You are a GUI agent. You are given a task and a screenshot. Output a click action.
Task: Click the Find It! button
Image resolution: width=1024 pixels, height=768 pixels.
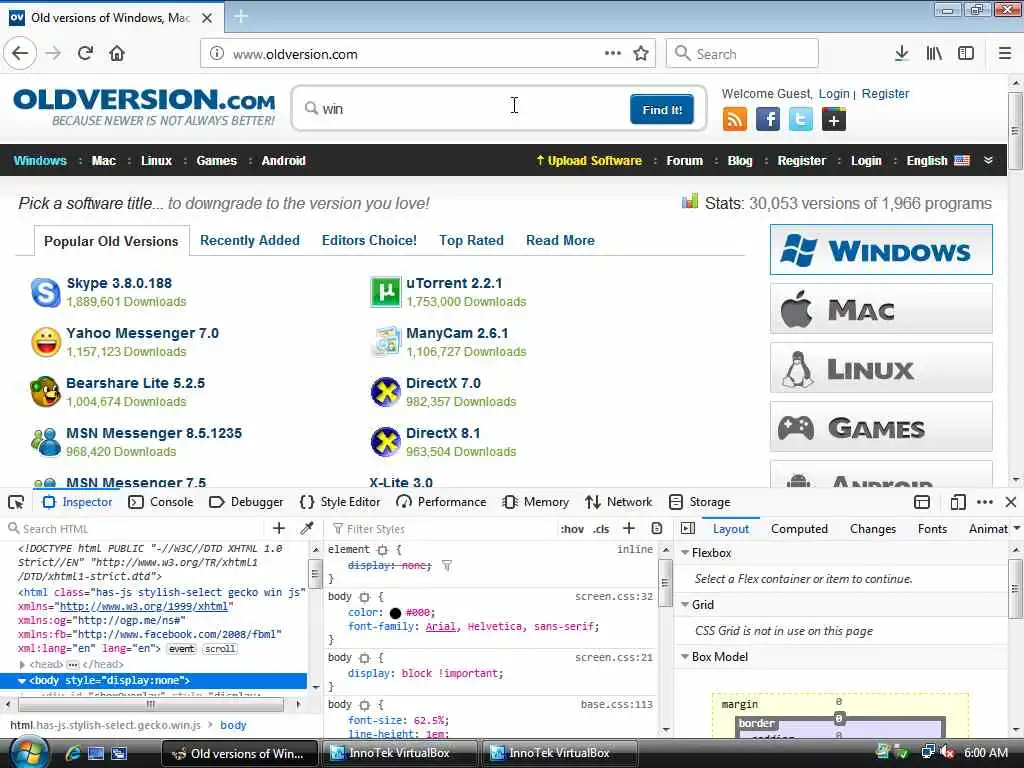click(x=662, y=109)
